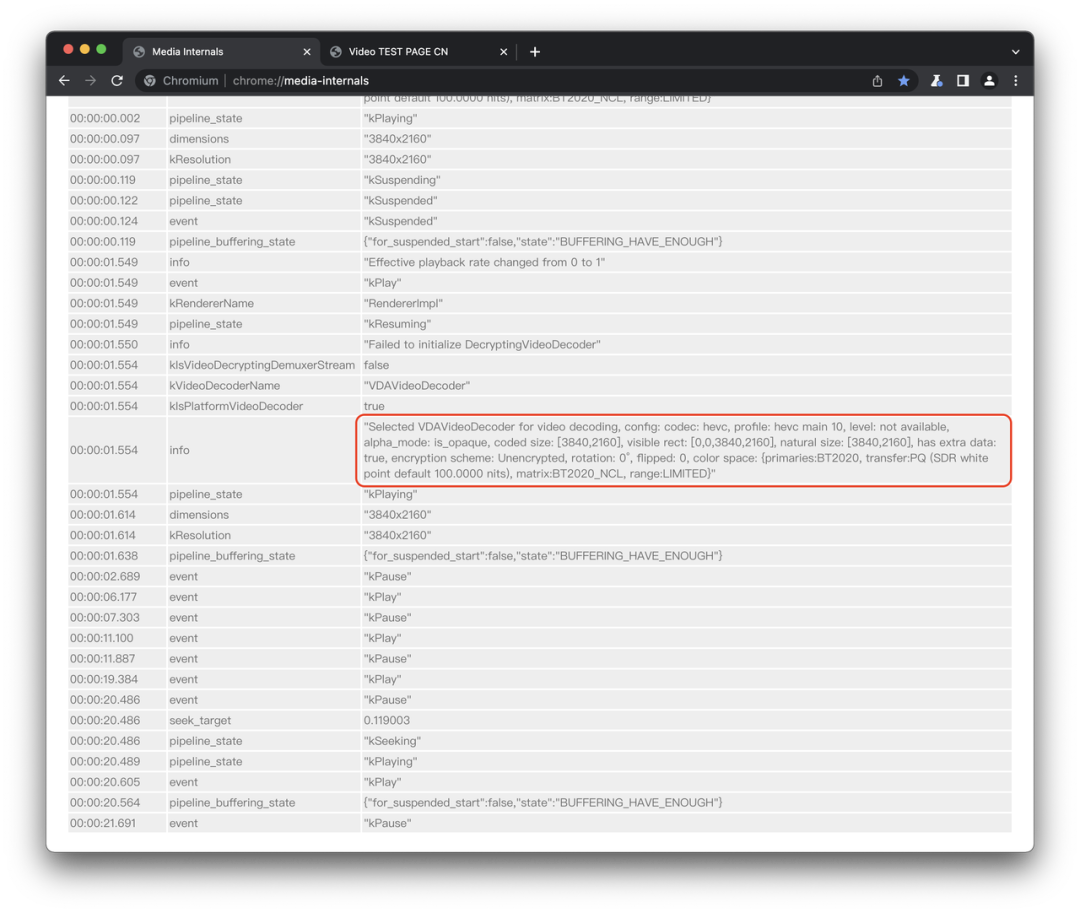Close the Video TEST PAGE CN tab
This screenshot has height=913, width=1080.
(503, 52)
